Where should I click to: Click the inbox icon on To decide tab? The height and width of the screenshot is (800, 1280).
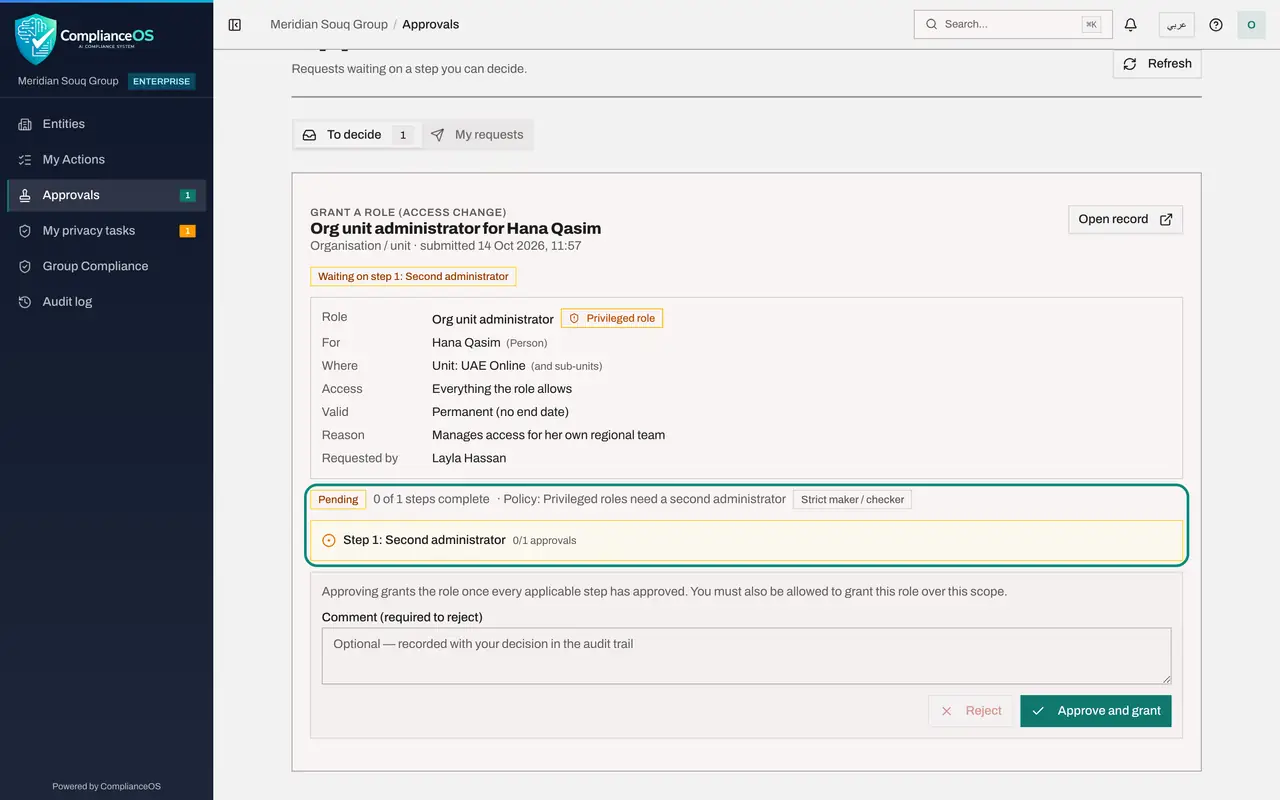310,135
